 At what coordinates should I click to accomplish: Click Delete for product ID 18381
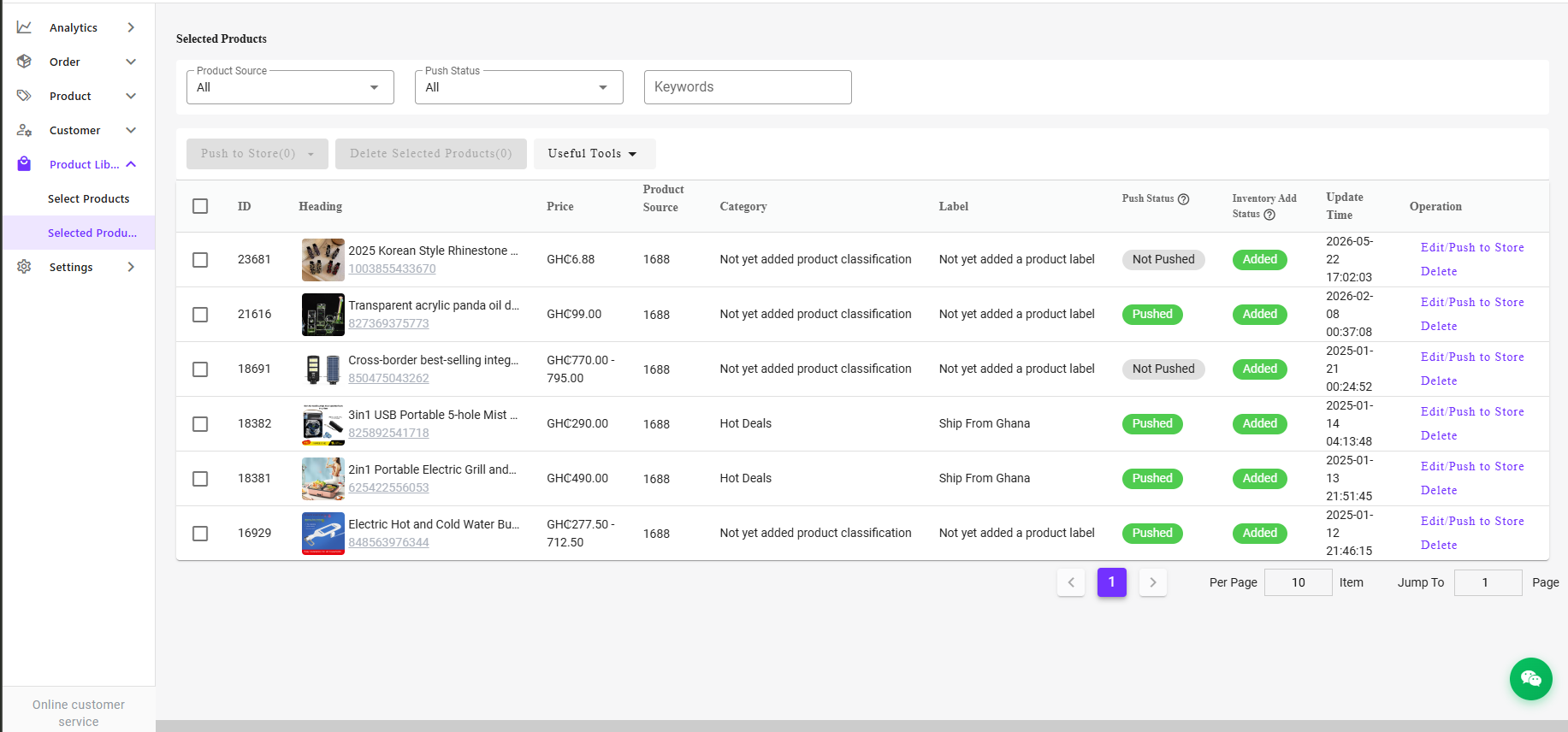tap(1439, 491)
